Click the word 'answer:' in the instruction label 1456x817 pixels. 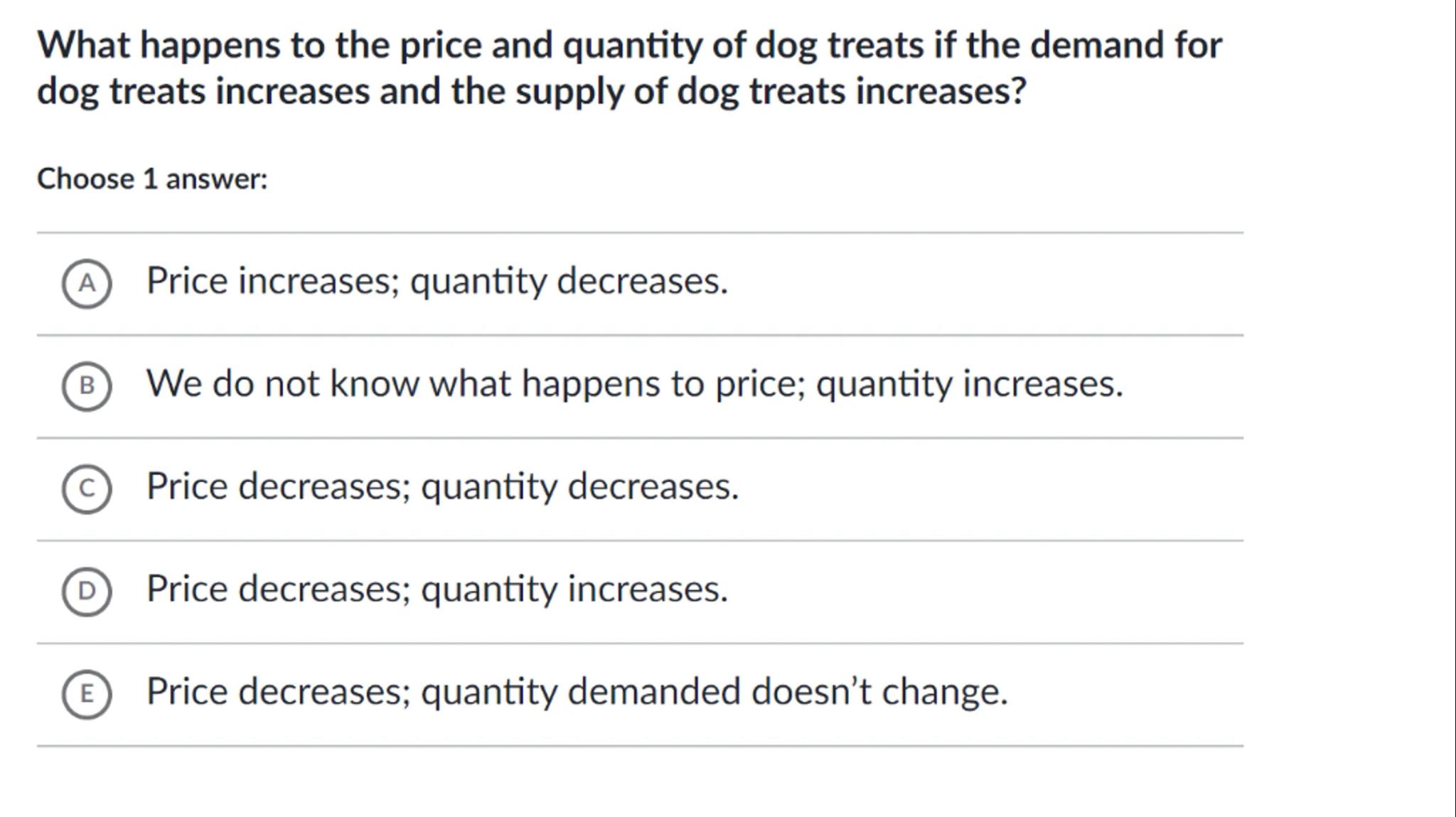[x=216, y=179]
